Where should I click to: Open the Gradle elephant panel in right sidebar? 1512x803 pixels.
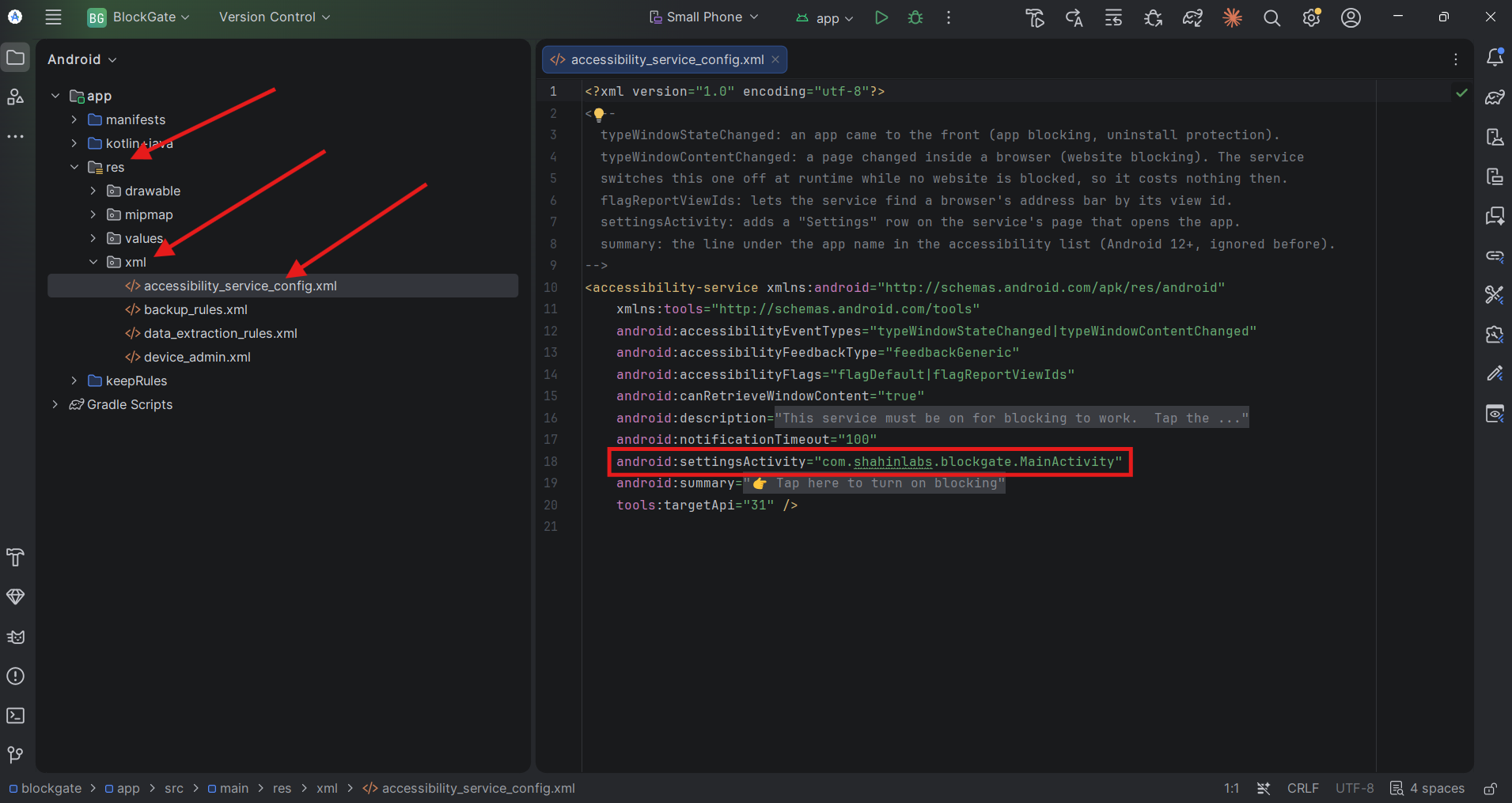tap(1495, 97)
